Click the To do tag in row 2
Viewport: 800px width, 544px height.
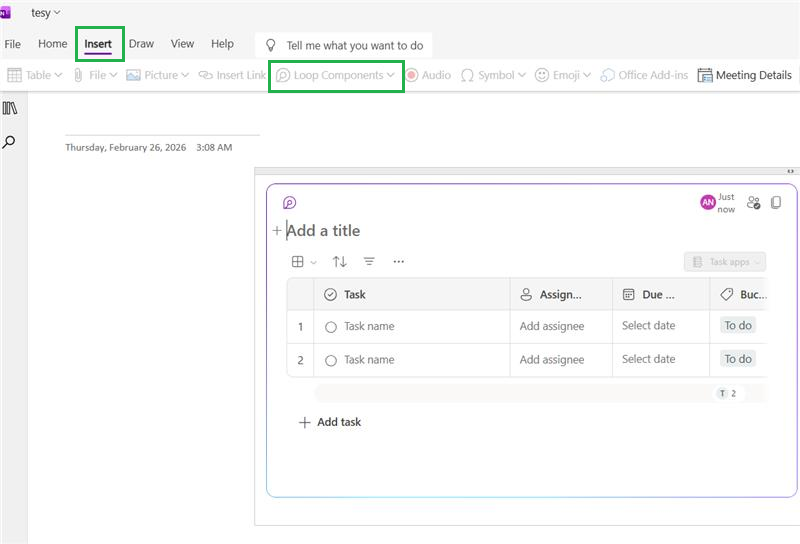[x=738, y=359]
